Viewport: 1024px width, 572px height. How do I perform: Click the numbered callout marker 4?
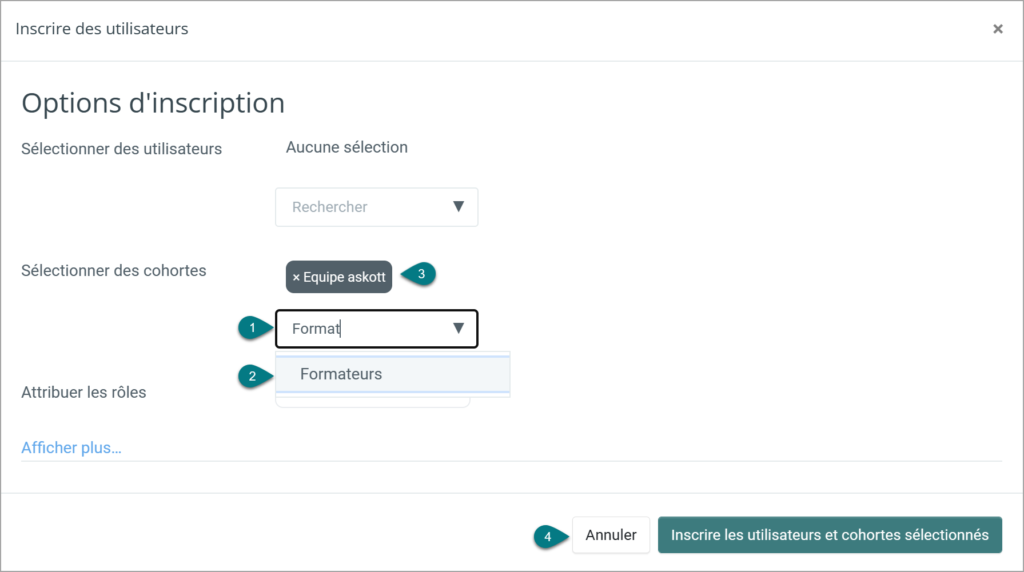(550, 537)
